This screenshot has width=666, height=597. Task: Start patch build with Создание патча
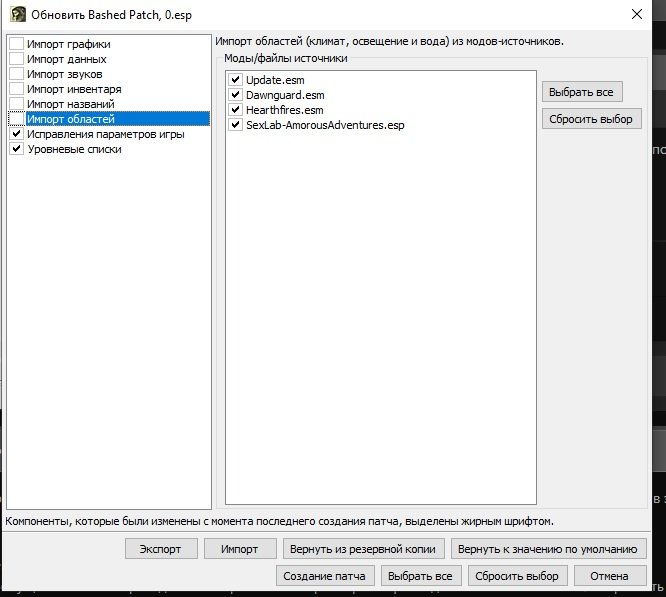pyautogui.click(x=326, y=576)
